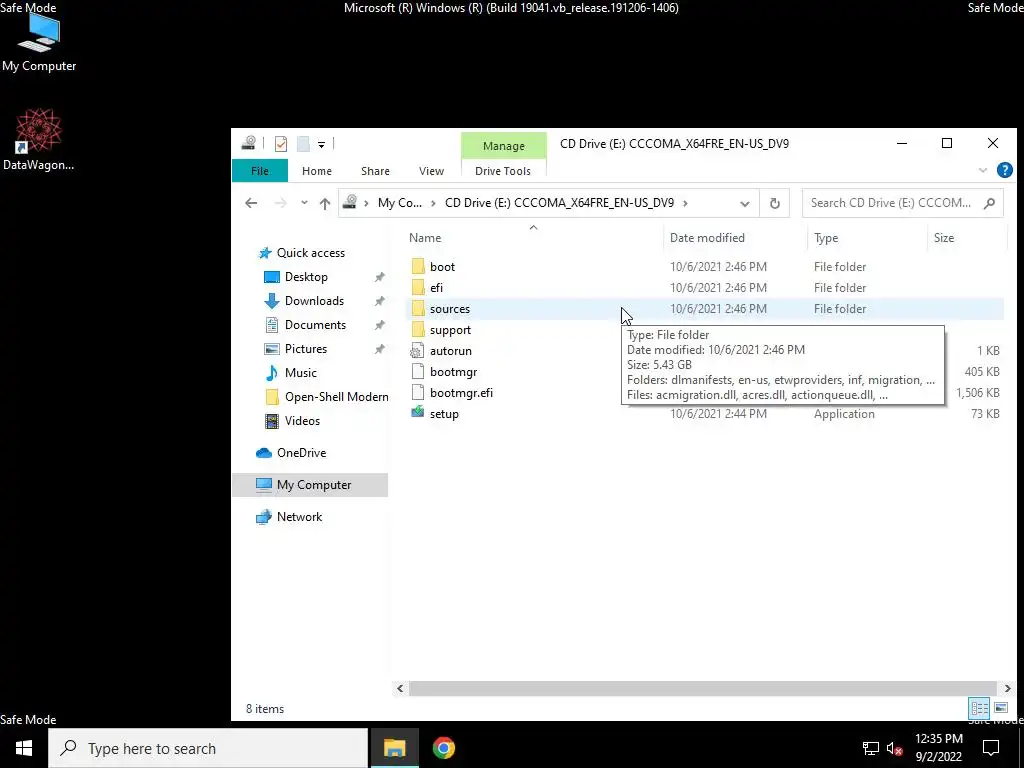This screenshot has width=1024, height=768.
Task: Open Documents in the navigation pane
Action: point(315,325)
